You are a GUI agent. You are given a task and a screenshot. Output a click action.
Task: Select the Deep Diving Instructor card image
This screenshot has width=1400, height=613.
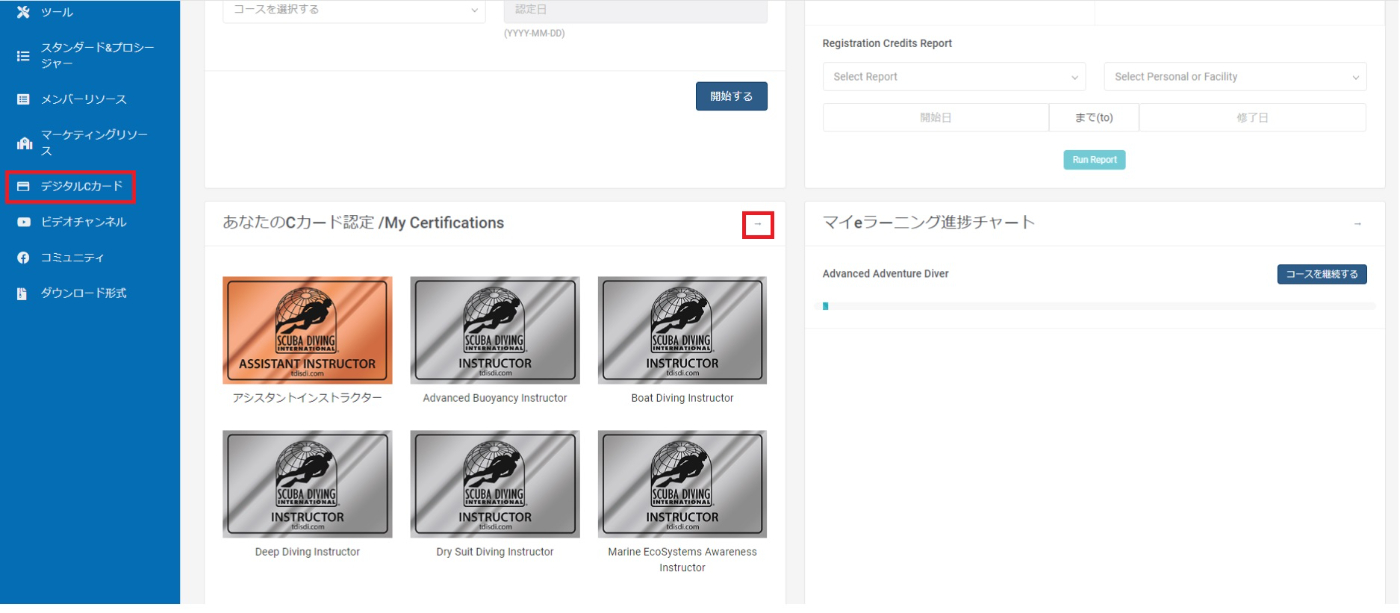pyautogui.click(x=307, y=485)
